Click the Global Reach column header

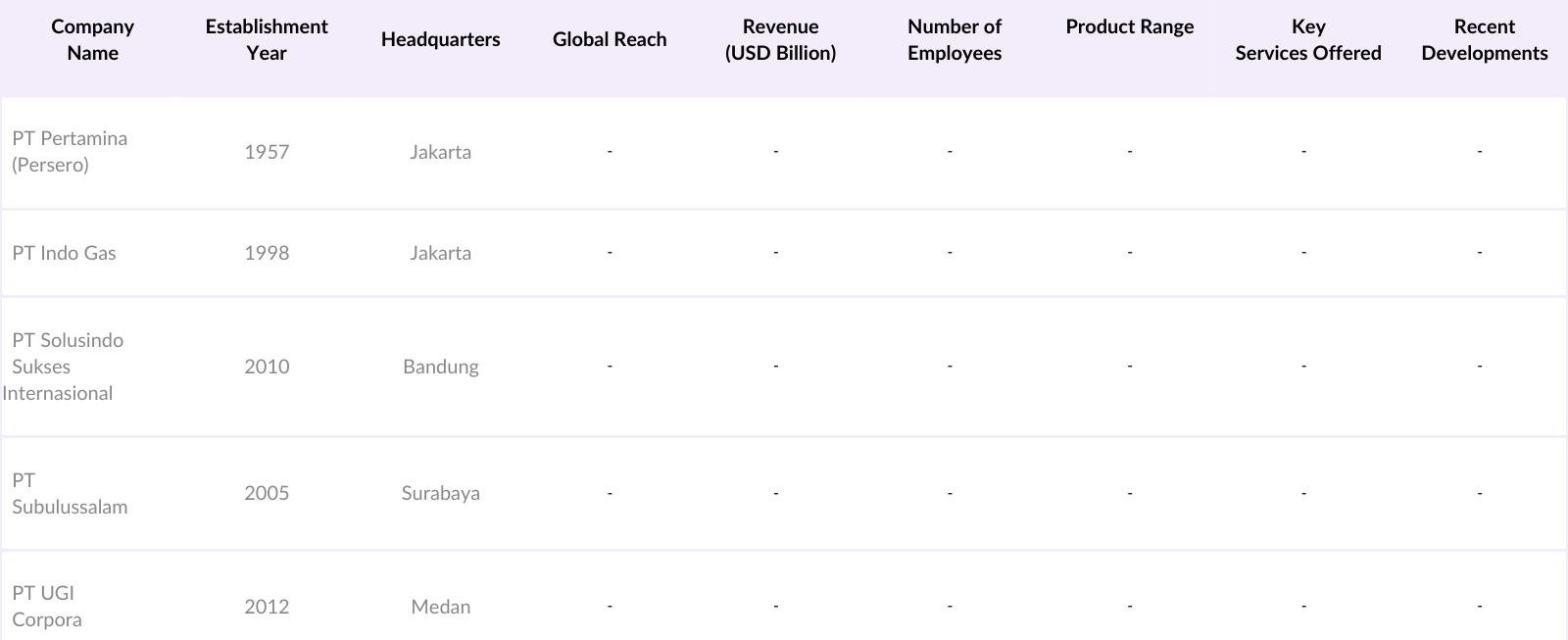point(610,40)
